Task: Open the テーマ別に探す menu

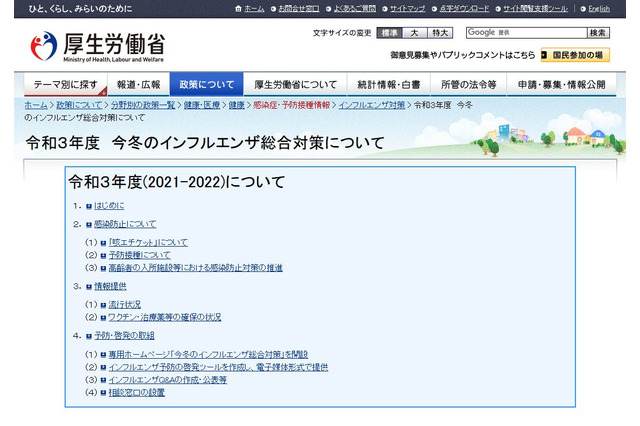Action: click(65, 84)
